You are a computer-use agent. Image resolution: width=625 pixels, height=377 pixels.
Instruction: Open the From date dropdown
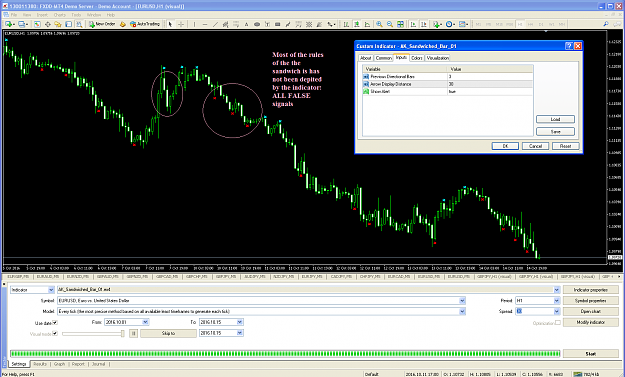coord(145,322)
